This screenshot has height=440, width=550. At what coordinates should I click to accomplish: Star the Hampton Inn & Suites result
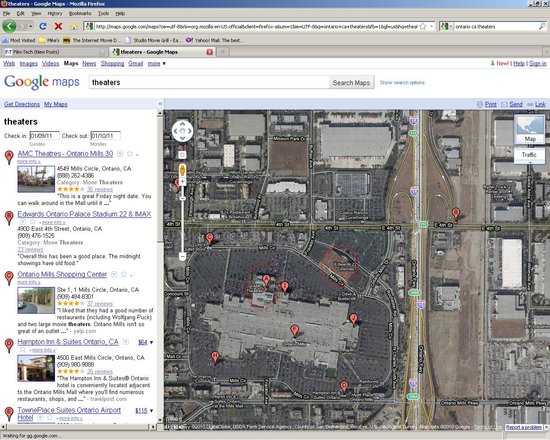pyautogui.click(x=23, y=349)
